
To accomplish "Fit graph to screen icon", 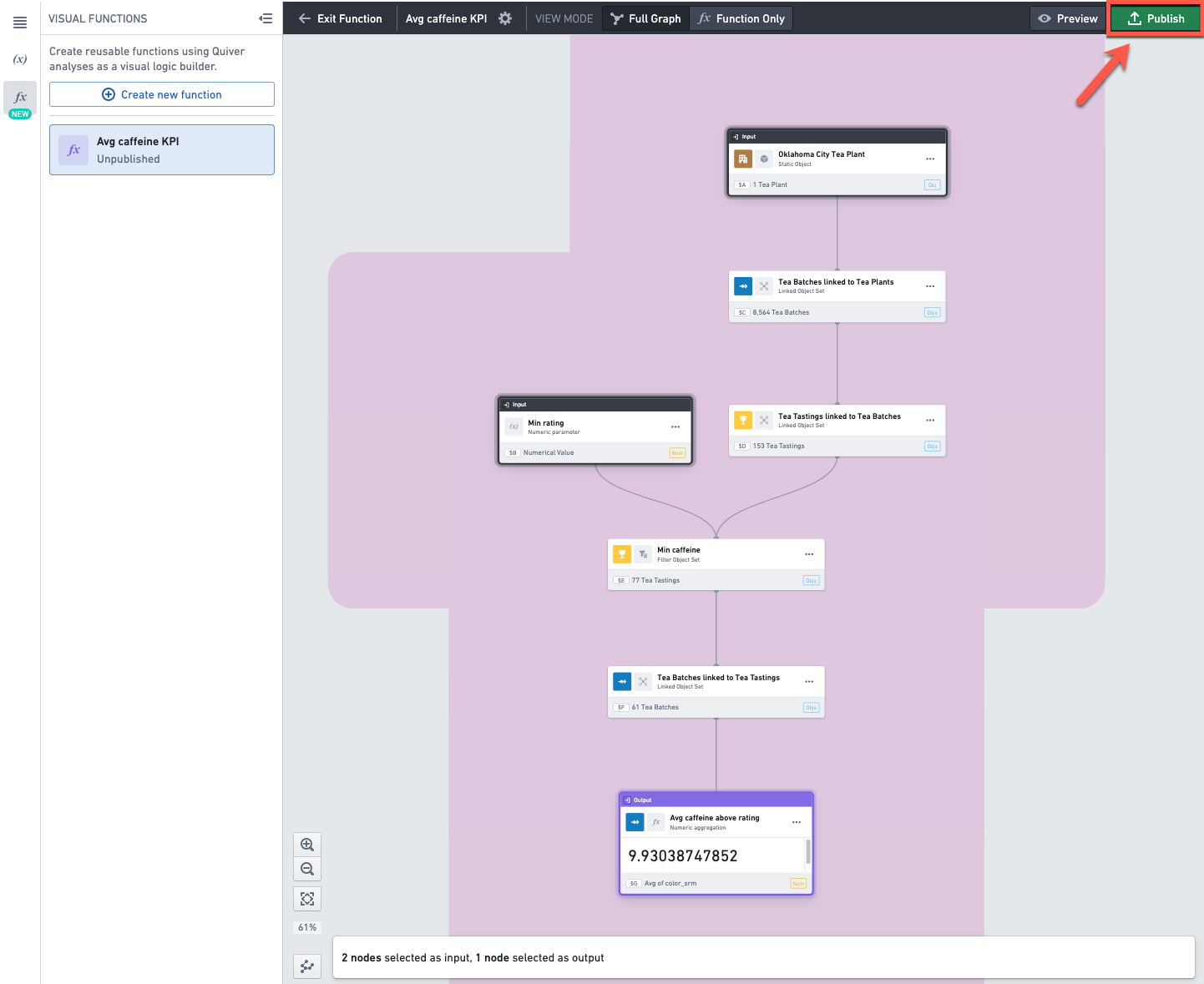I will point(307,899).
